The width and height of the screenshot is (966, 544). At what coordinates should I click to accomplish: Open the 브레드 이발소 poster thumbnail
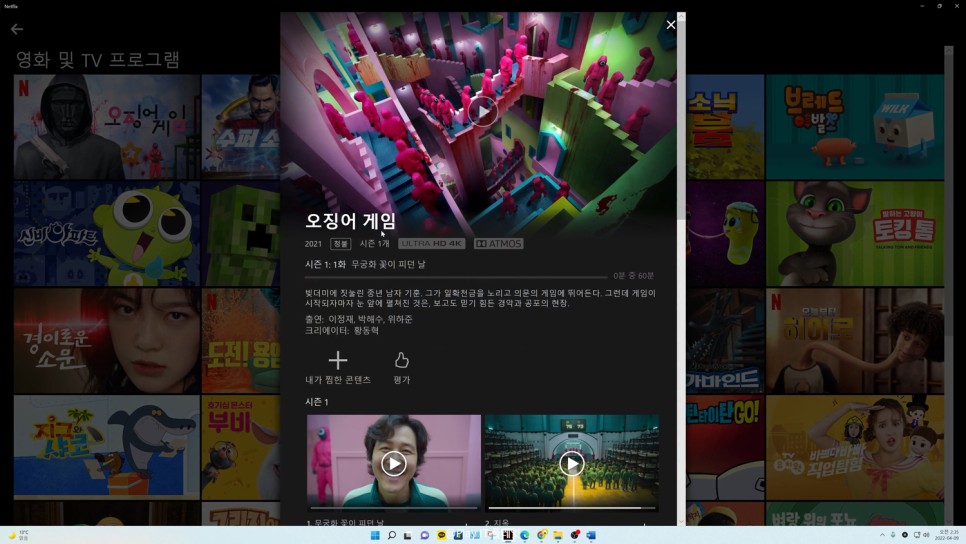[x=854, y=127]
